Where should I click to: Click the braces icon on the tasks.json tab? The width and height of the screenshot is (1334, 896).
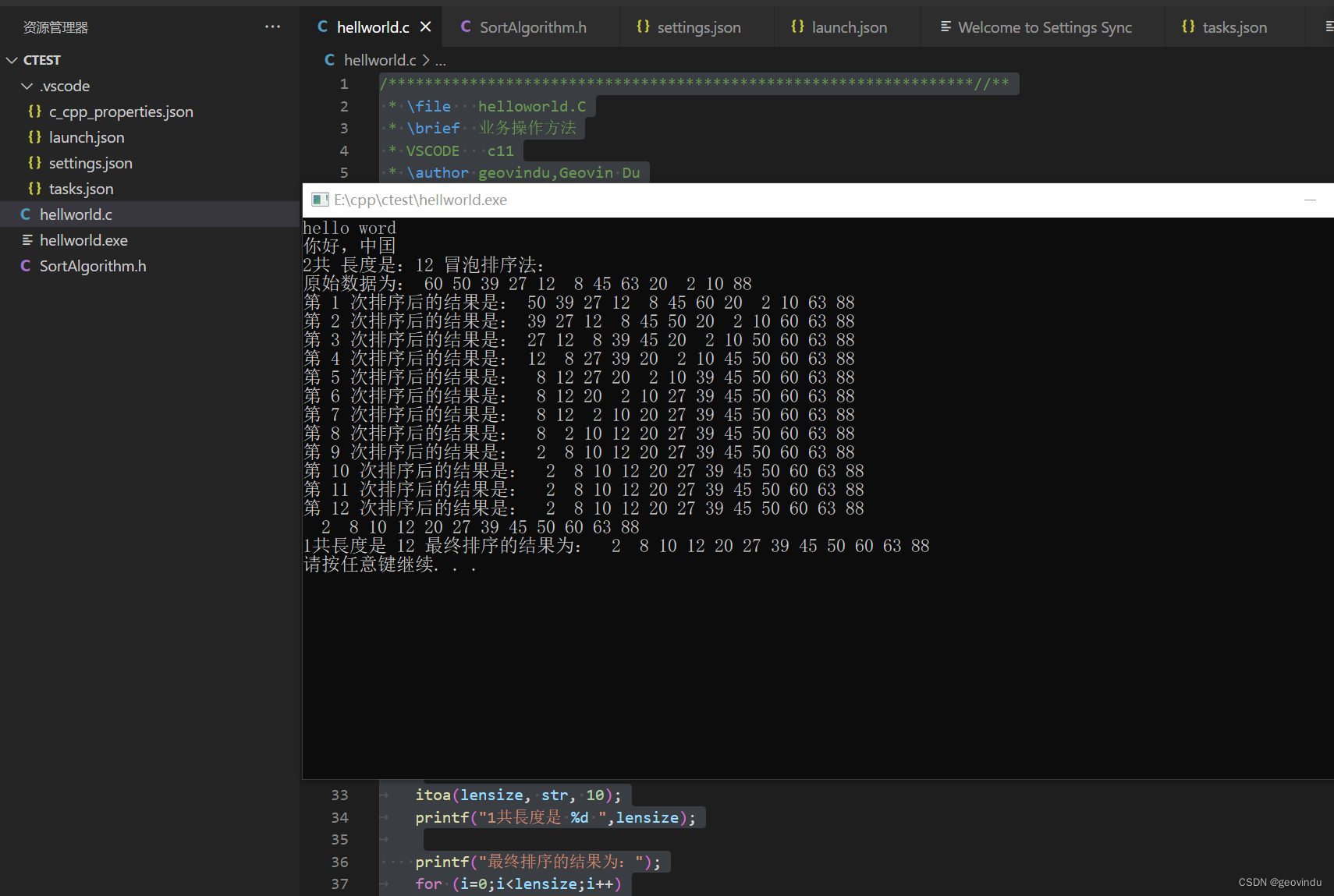click(x=1188, y=27)
